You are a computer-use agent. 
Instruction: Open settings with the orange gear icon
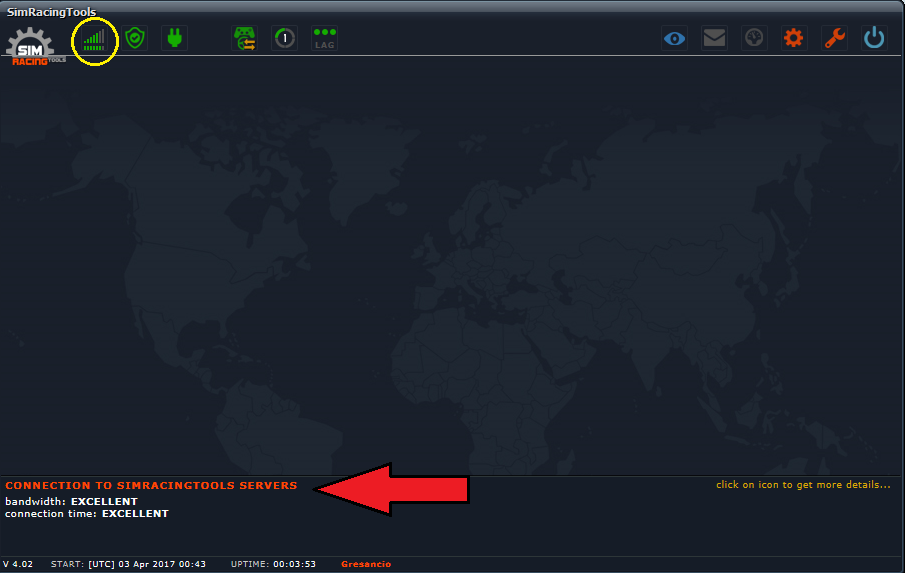coord(794,39)
